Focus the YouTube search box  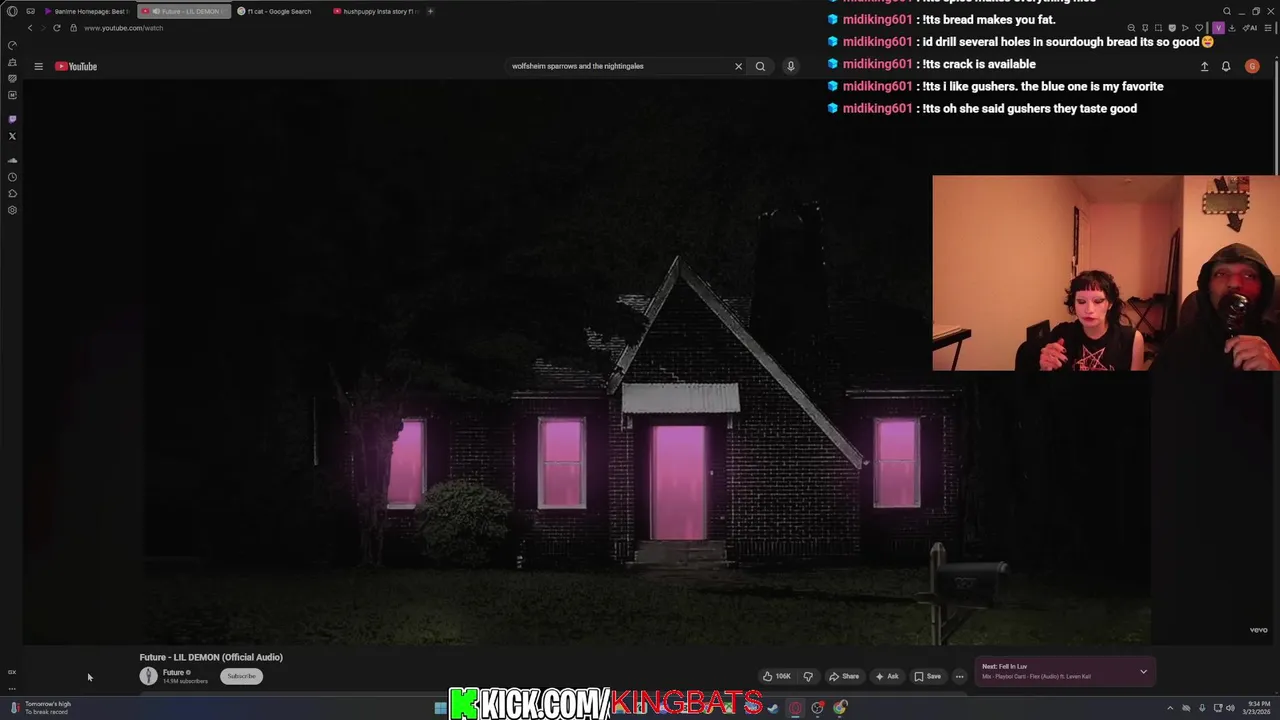618,66
